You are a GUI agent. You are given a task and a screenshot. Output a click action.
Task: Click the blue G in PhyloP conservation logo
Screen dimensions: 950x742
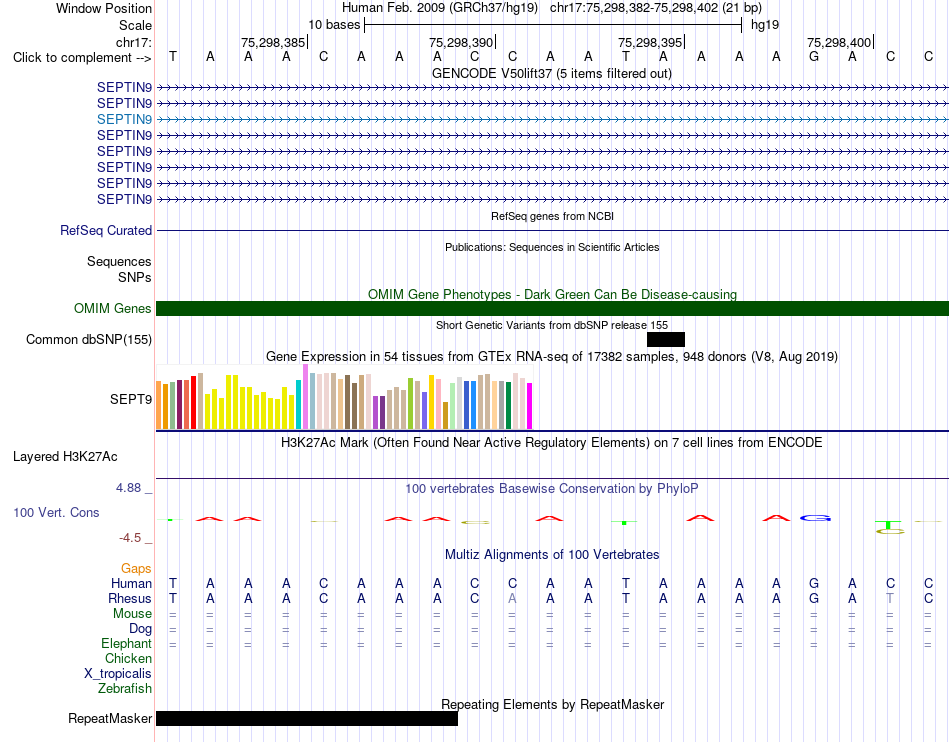click(815, 518)
